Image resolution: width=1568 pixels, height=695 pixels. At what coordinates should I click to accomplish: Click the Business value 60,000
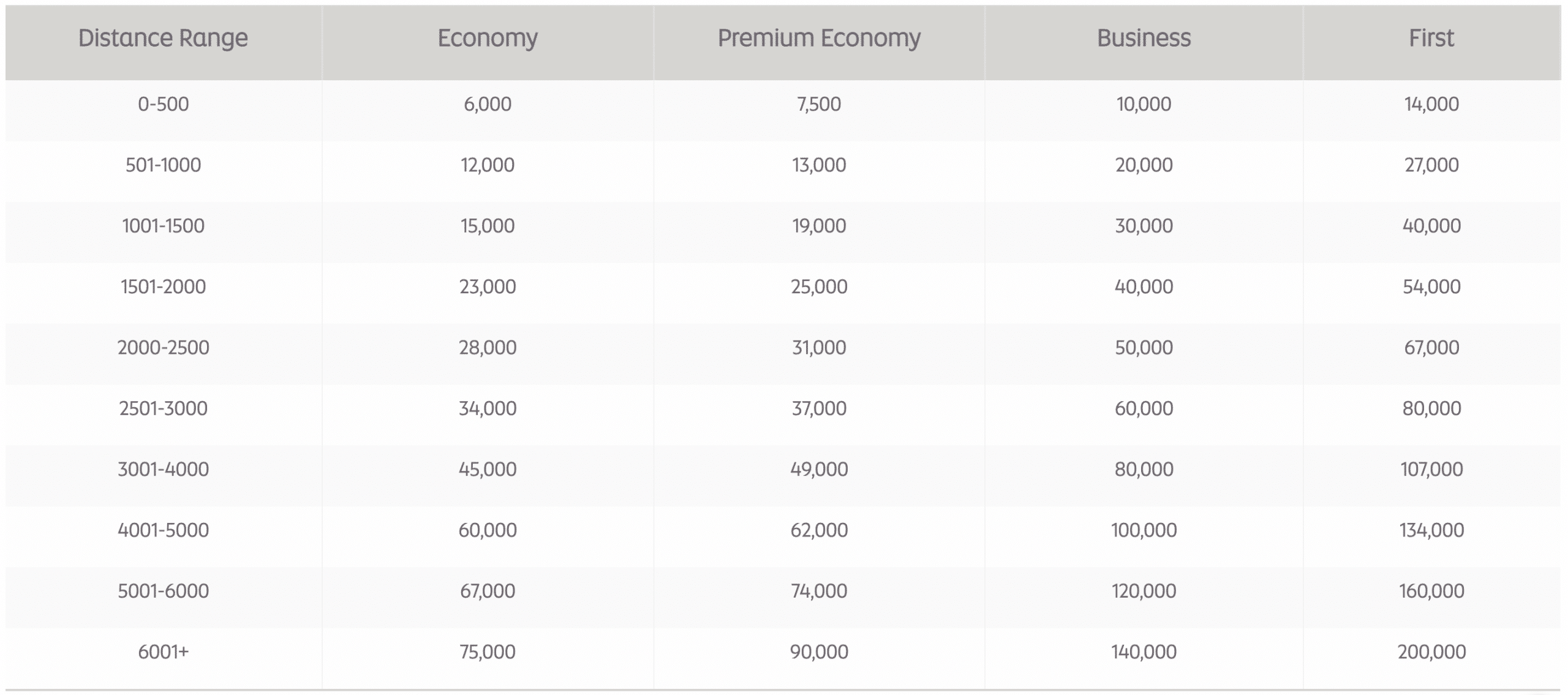click(x=1144, y=408)
